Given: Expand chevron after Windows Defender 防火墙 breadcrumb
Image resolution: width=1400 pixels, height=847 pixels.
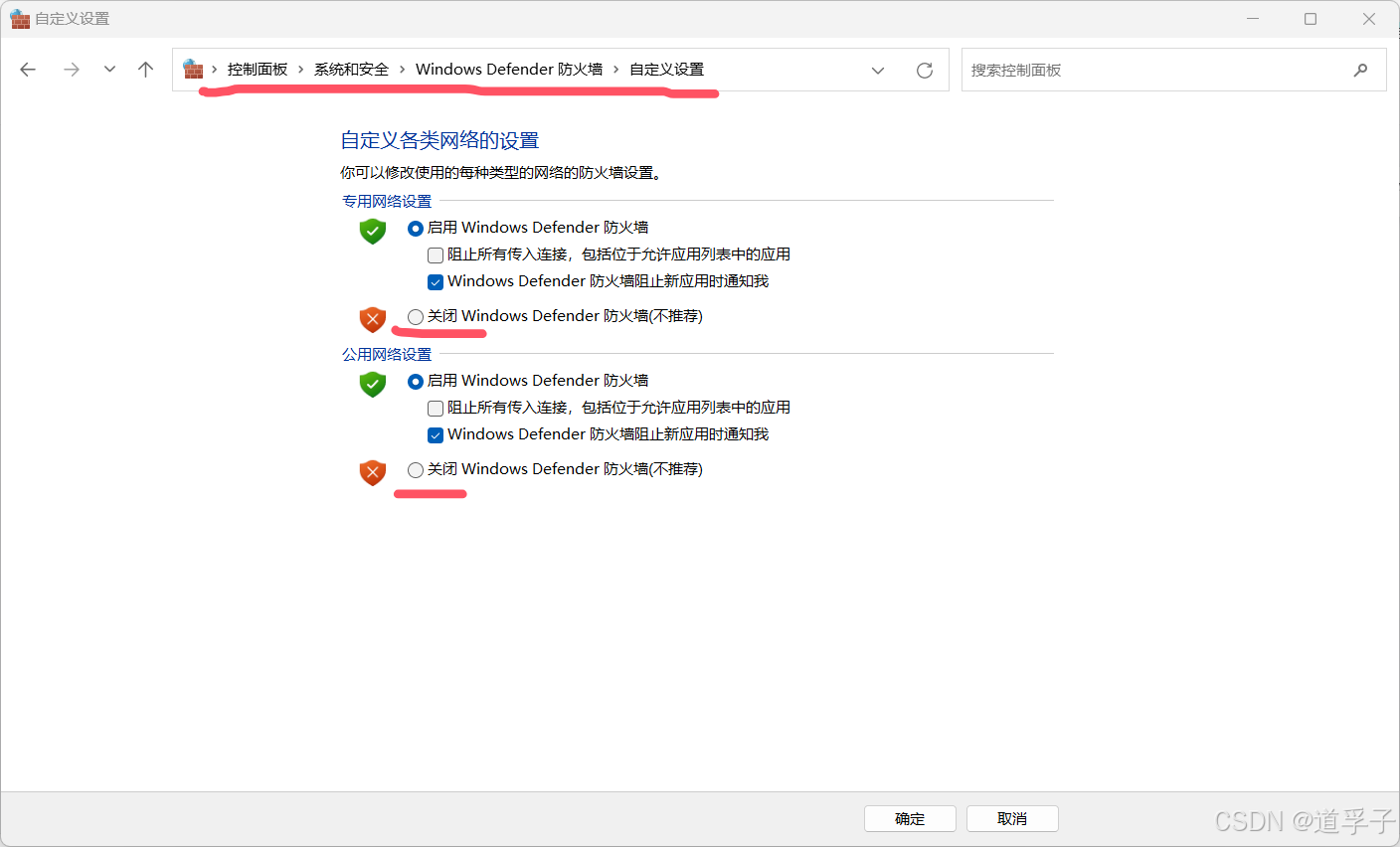Looking at the screenshot, I should click(616, 70).
